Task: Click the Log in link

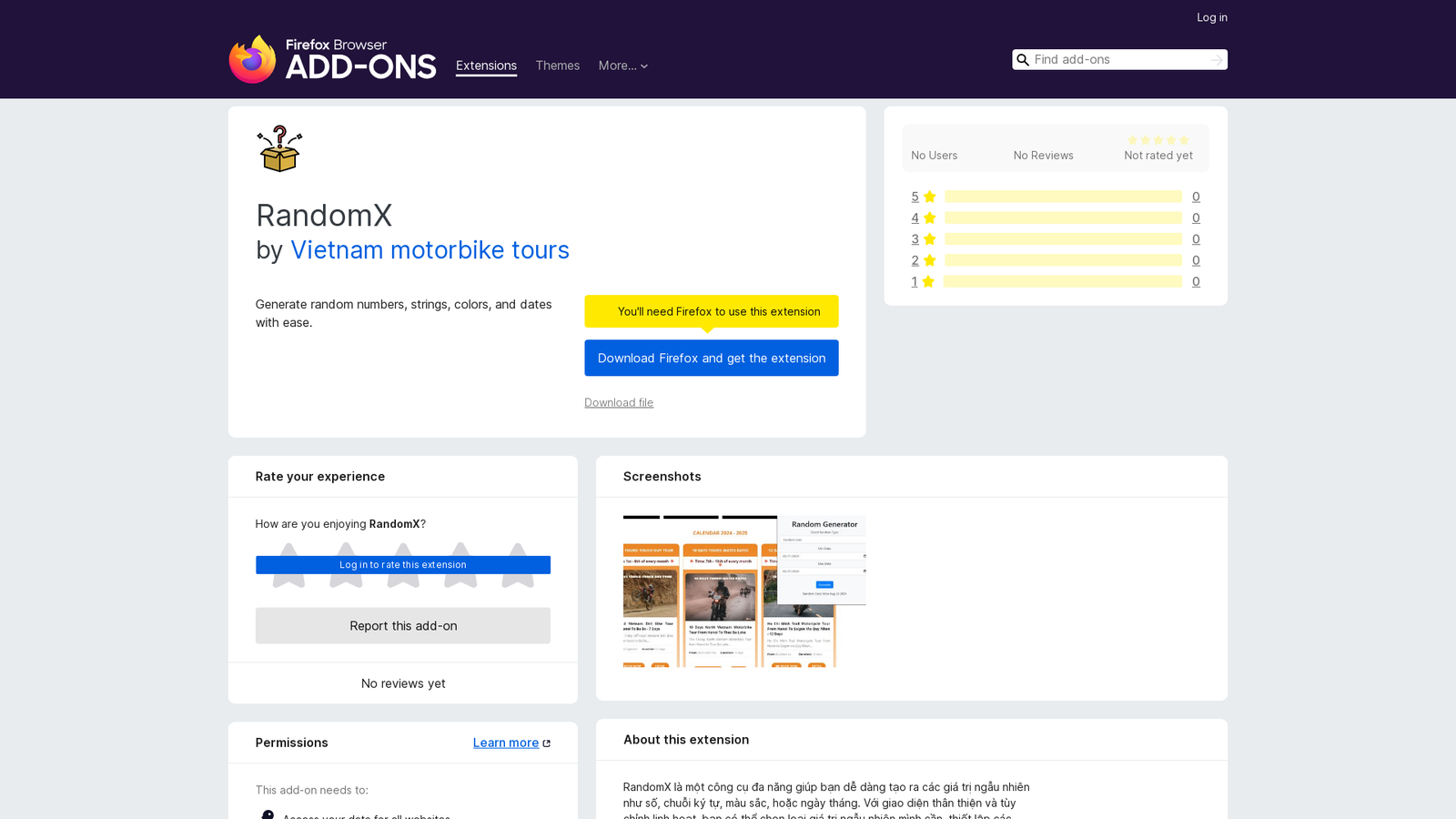Action: [x=1211, y=17]
